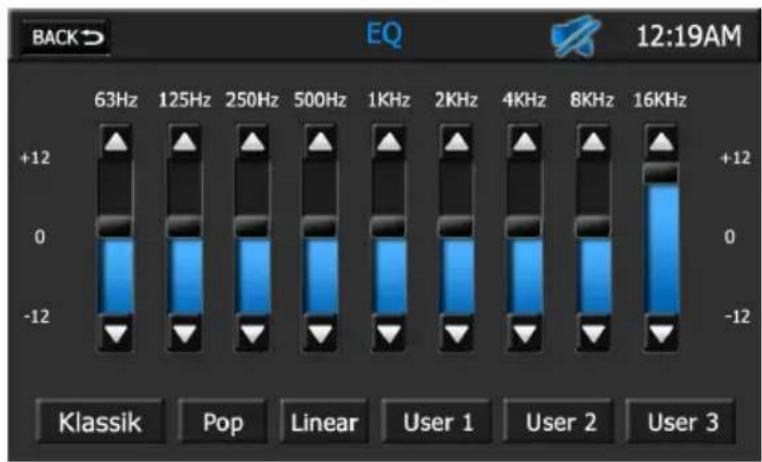The width and height of the screenshot is (762, 462).
Task: Click the 16KHz frequency label
Action: pos(660,100)
